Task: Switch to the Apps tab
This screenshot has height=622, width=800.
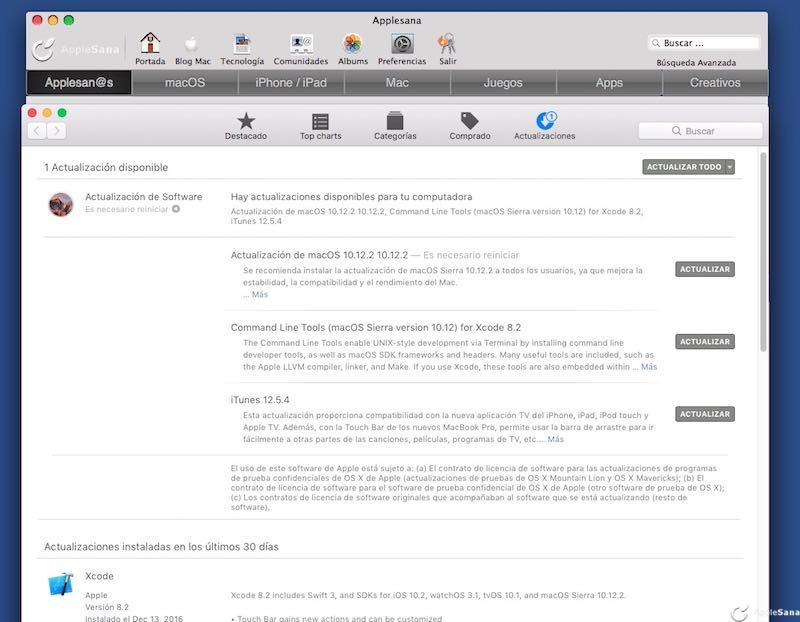Action: click(x=609, y=83)
